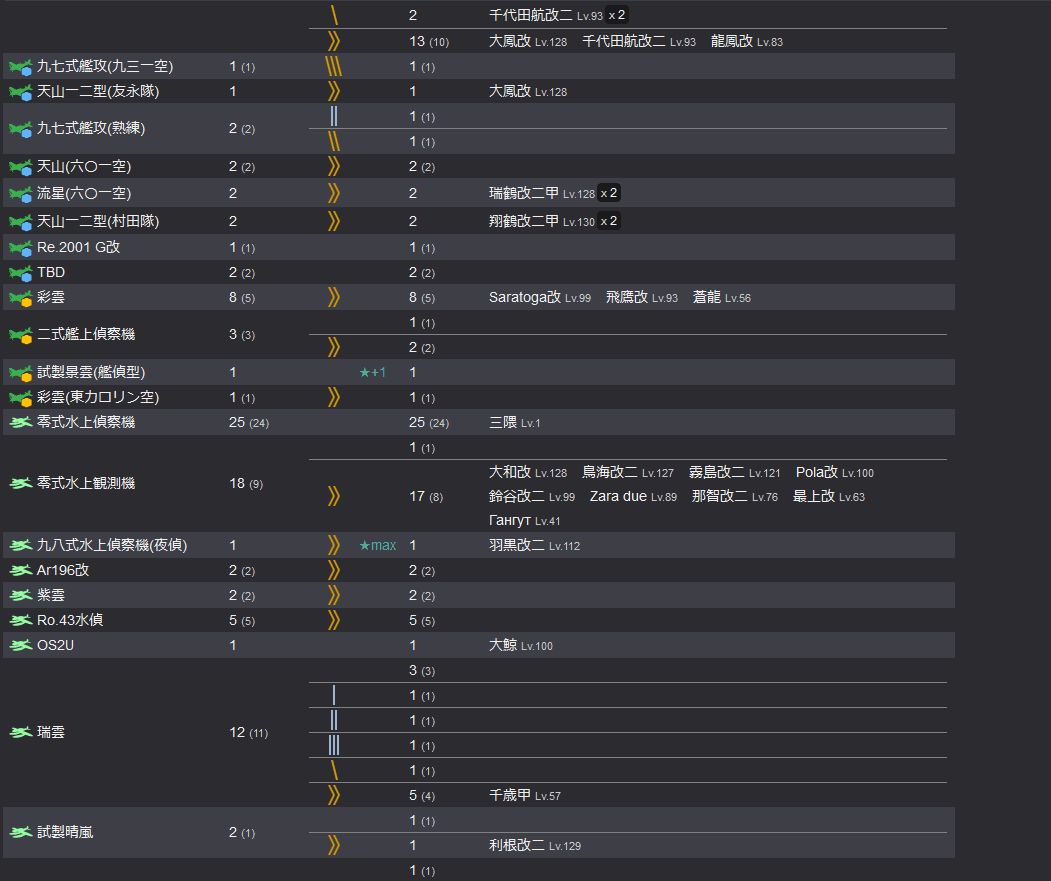Screen dimensions: 1051x881
Task: Click the ★+1 improvement label
Action: [x=373, y=373]
